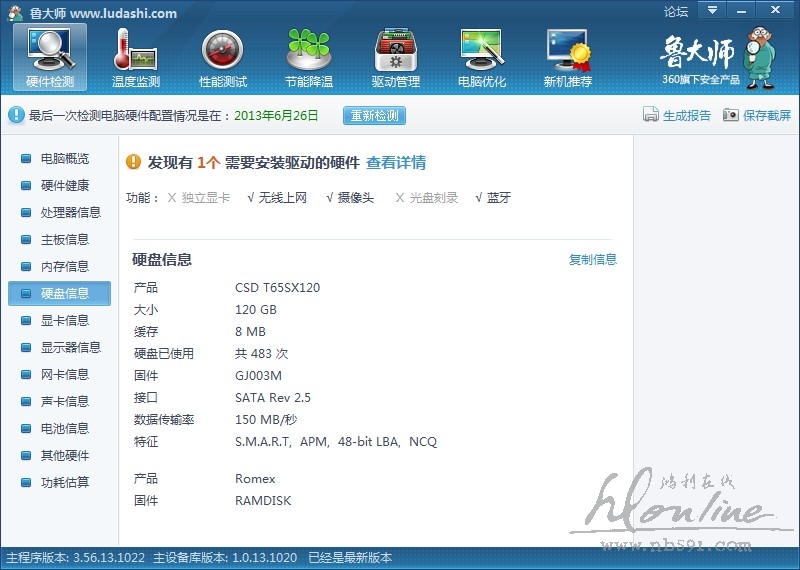The width and height of the screenshot is (800, 570).
Task: Open the 硬件检测 hardware detection icon
Action: pyautogui.click(x=50, y=58)
